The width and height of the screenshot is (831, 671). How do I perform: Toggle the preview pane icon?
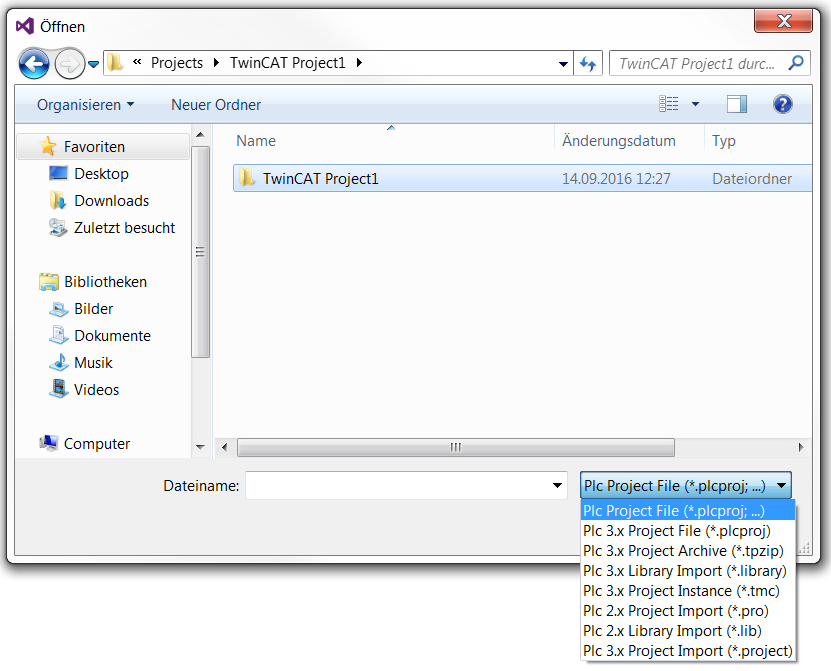(737, 104)
